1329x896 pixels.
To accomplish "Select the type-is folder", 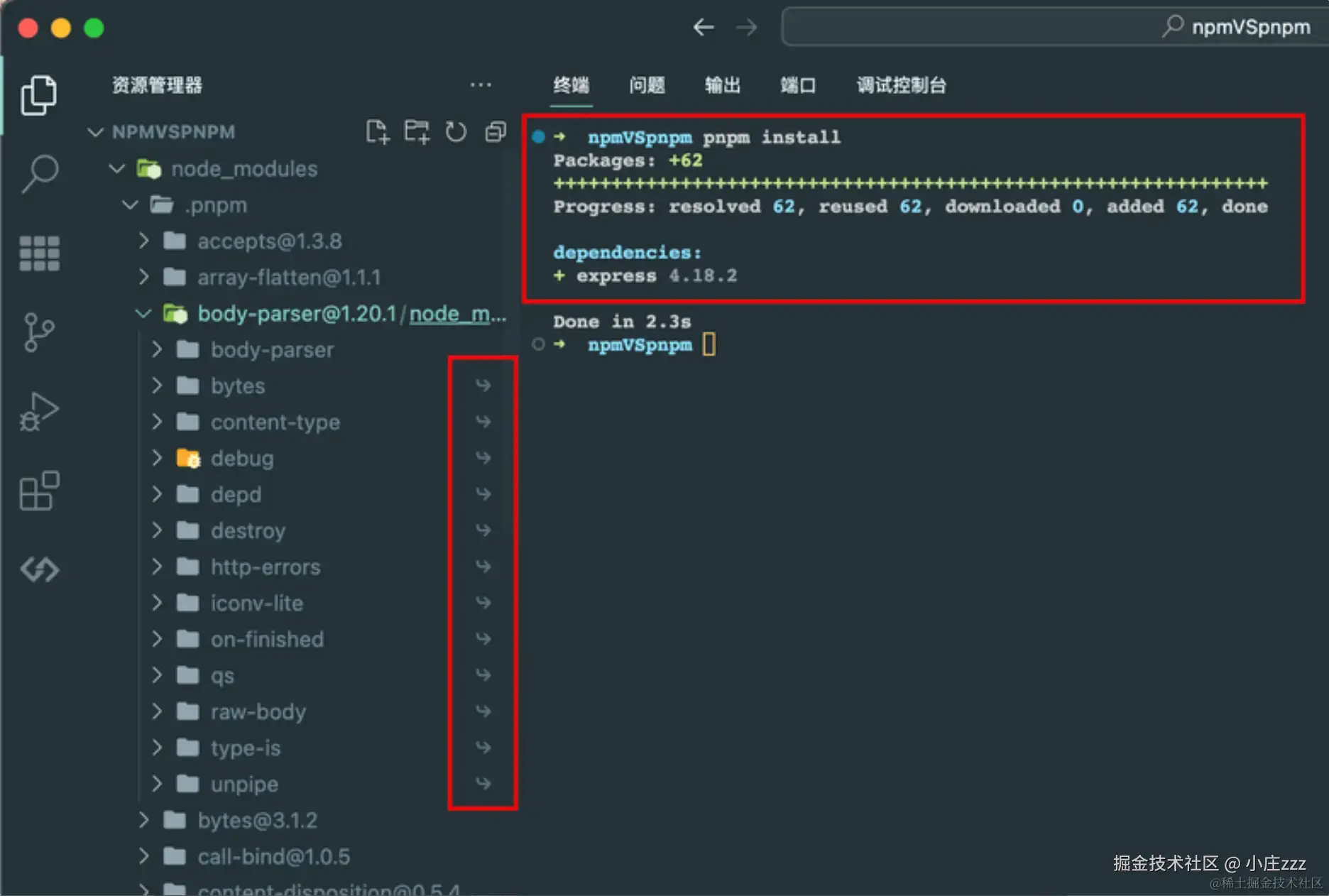I will pyautogui.click(x=246, y=748).
